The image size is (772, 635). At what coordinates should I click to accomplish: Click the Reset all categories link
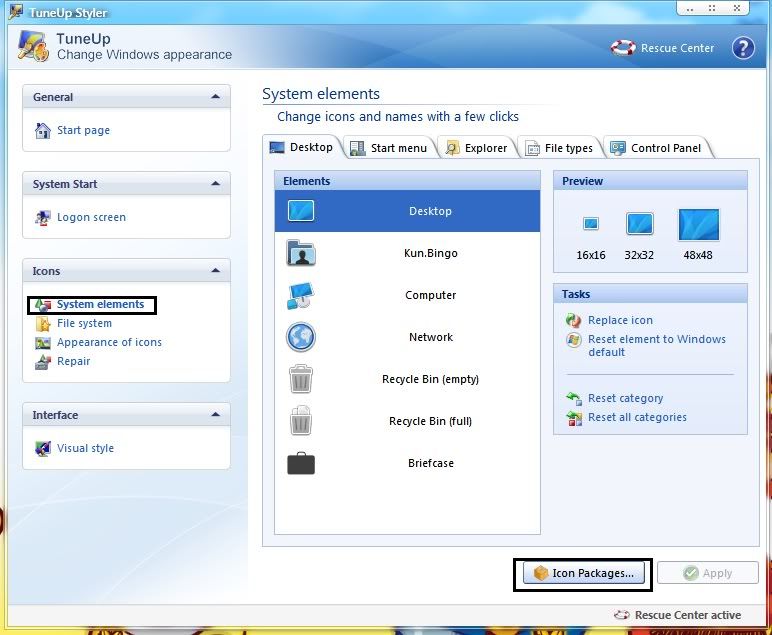pos(637,417)
